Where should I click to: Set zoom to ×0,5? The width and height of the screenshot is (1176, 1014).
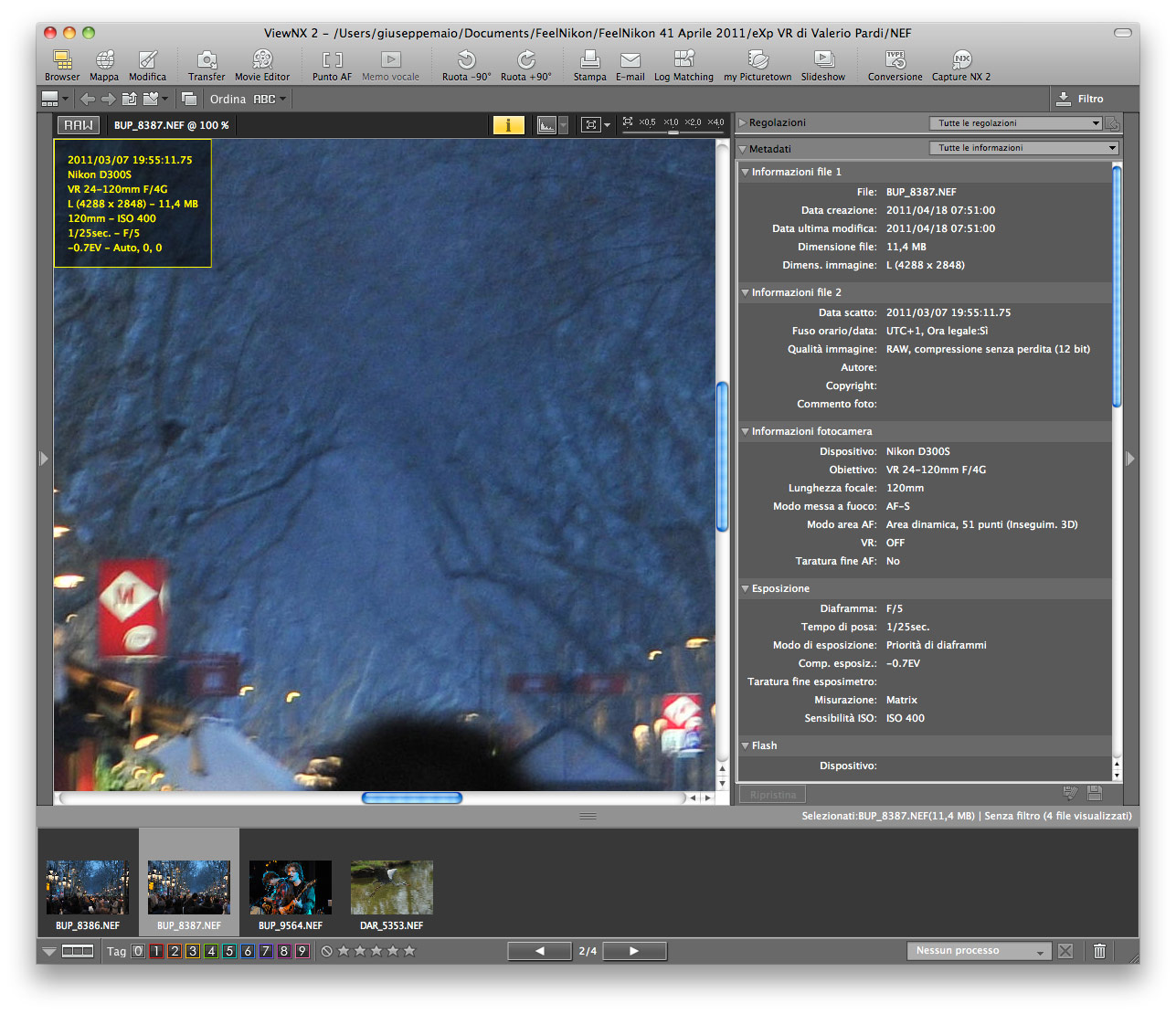pos(647,121)
